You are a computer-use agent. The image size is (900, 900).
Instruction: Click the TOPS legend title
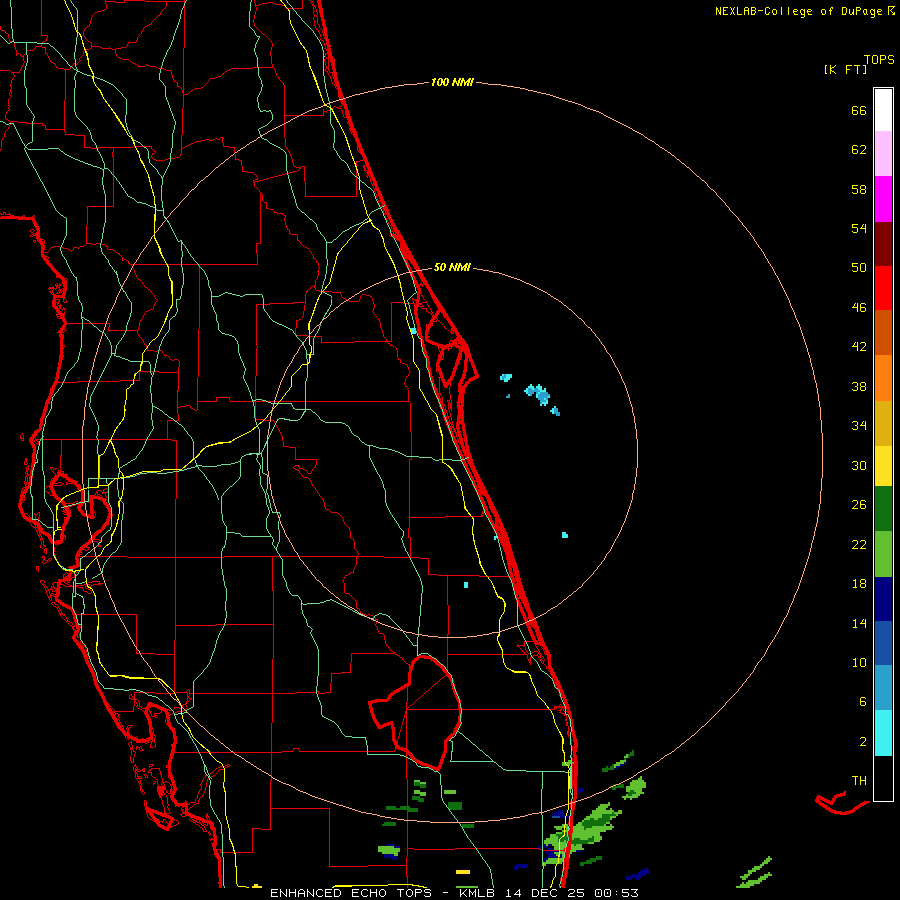(x=879, y=60)
